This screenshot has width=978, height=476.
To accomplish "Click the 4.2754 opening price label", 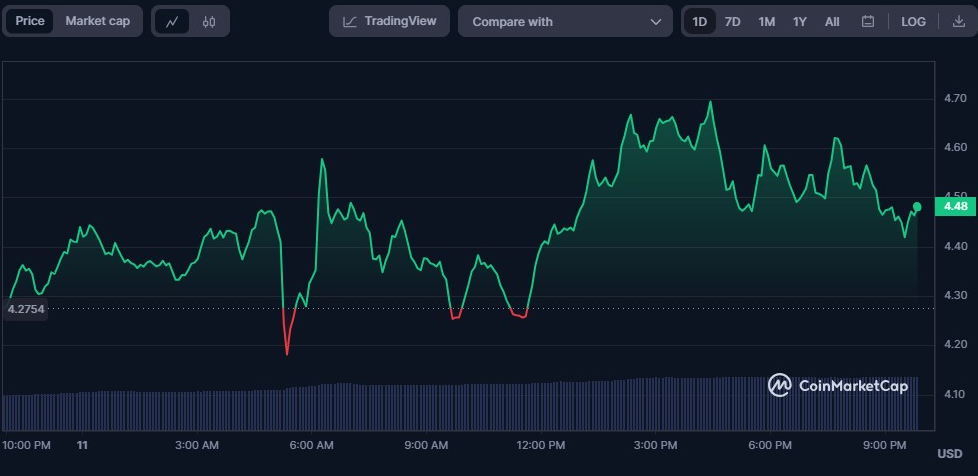I will [x=25, y=309].
